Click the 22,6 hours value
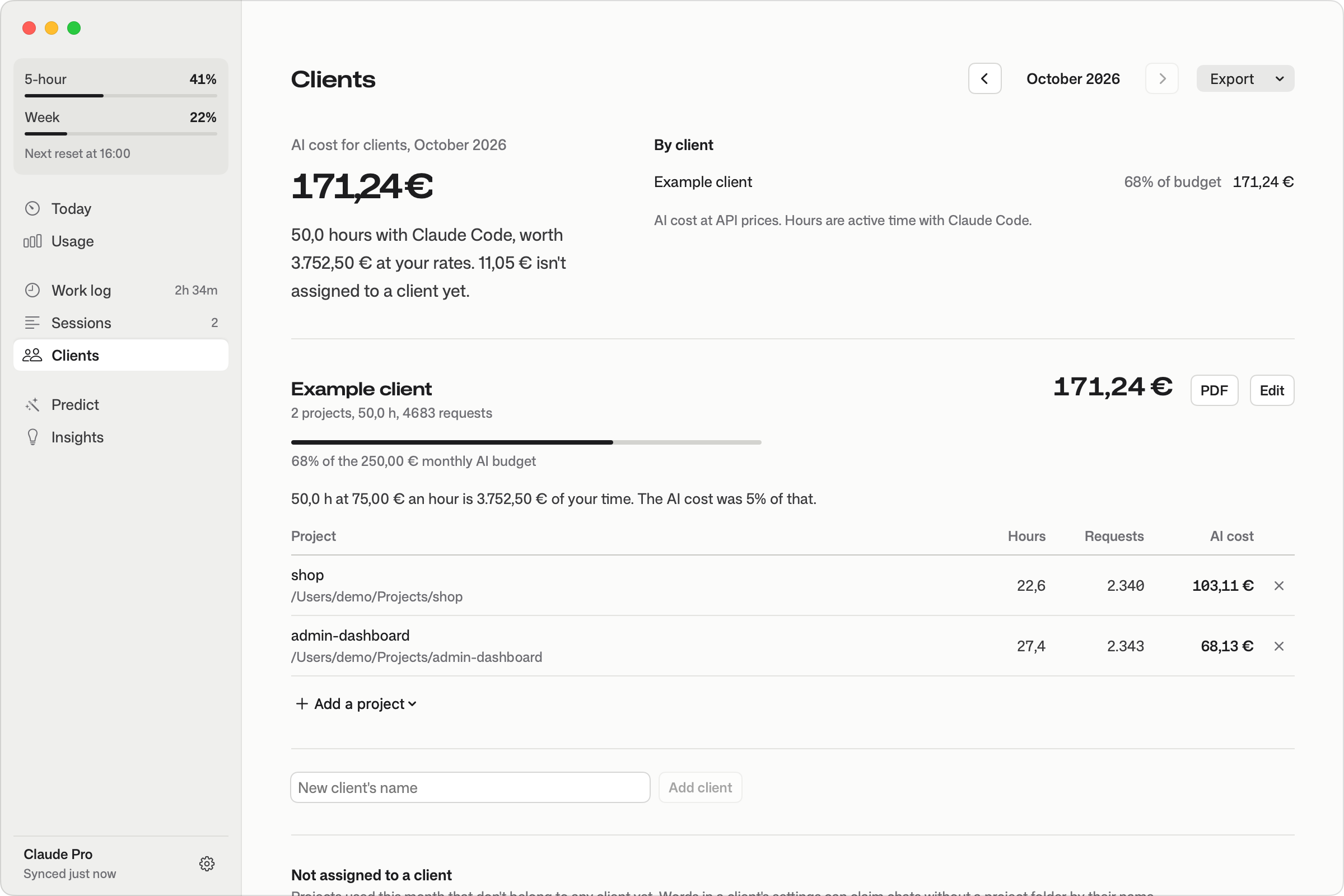Image resolution: width=1344 pixels, height=896 pixels. [1031, 586]
